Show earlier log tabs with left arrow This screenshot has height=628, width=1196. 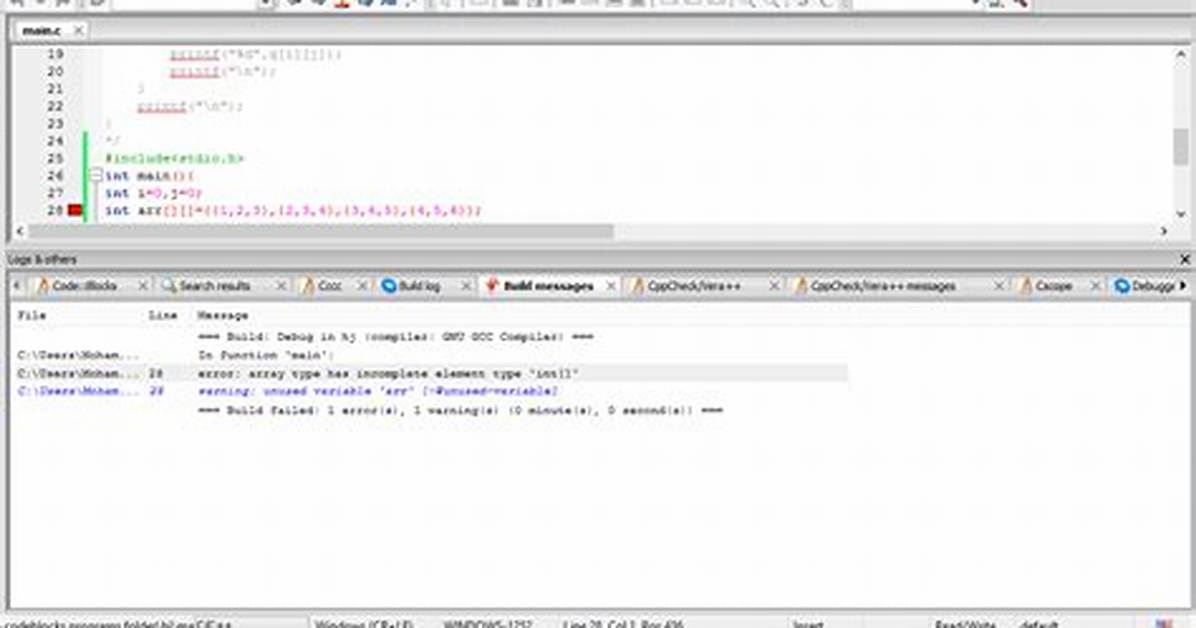point(17,286)
